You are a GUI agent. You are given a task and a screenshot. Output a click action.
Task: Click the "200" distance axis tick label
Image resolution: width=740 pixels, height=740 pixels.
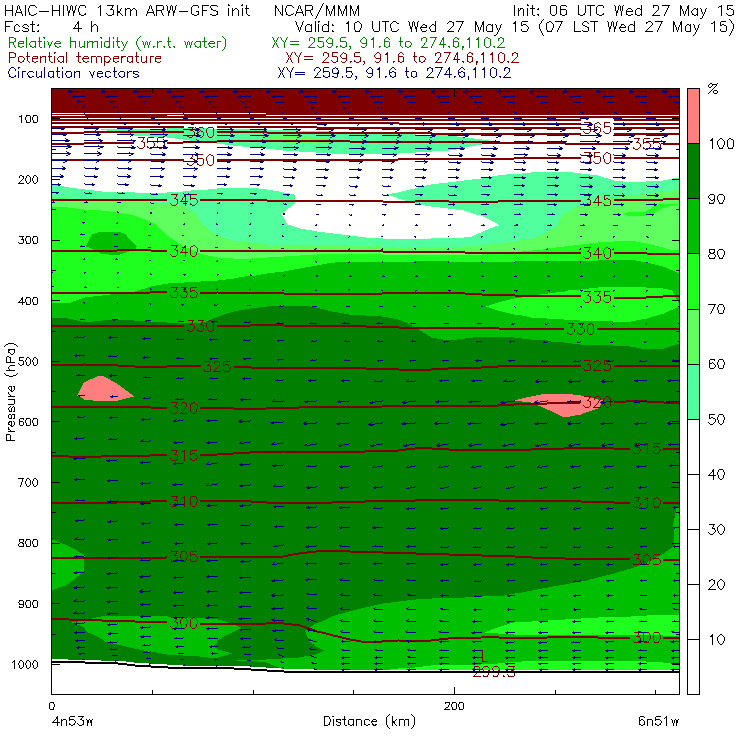(x=454, y=706)
